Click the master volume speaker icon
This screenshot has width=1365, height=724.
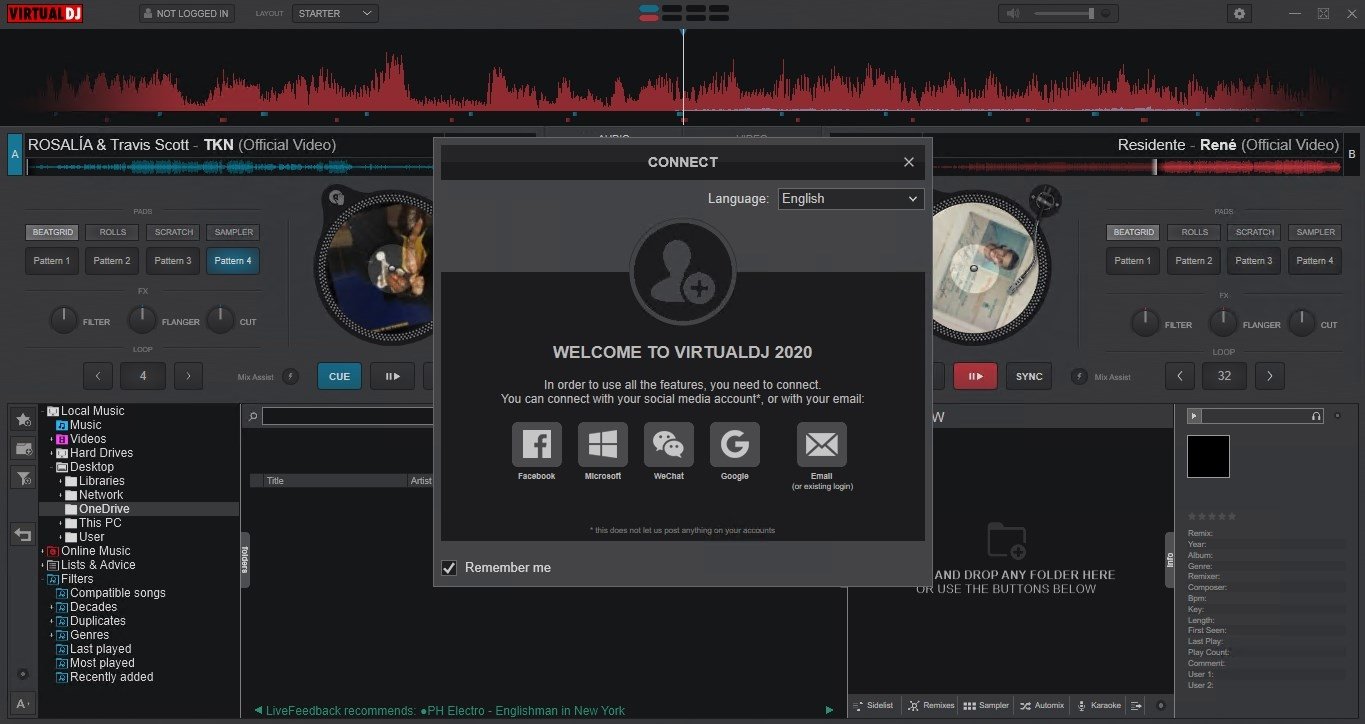pyautogui.click(x=1013, y=14)
